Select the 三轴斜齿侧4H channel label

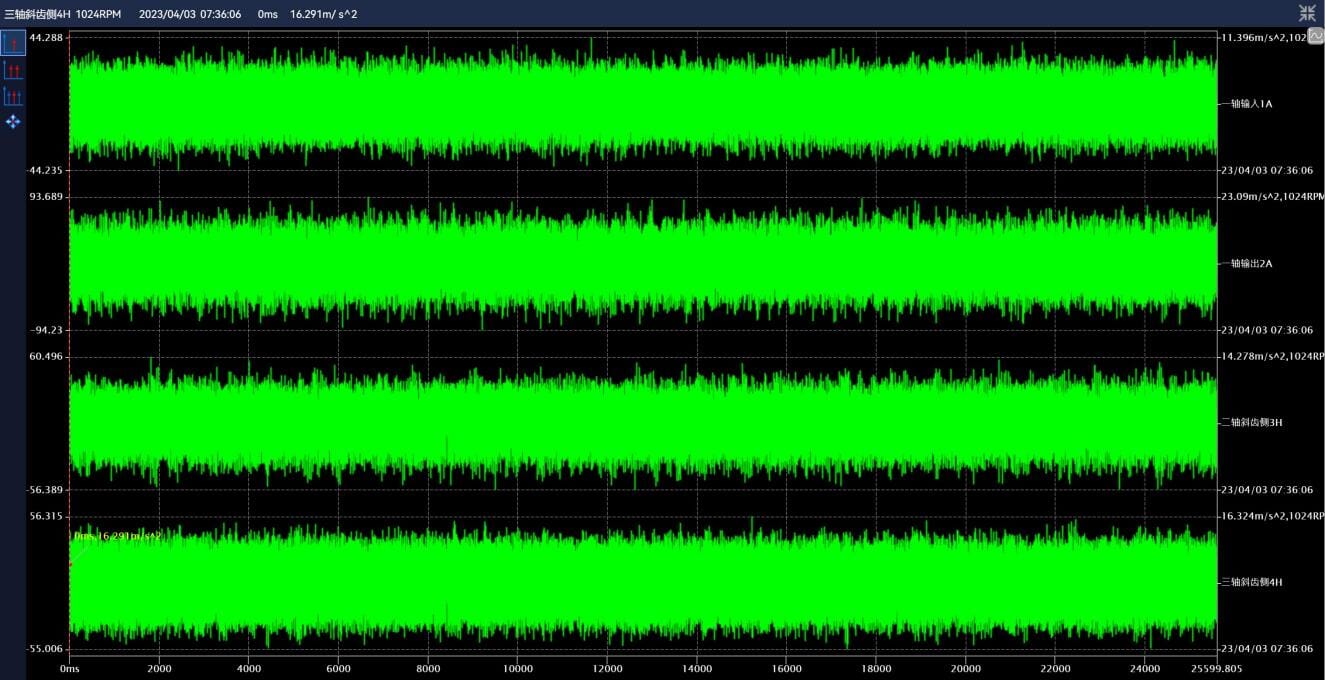click(1252, 582)
